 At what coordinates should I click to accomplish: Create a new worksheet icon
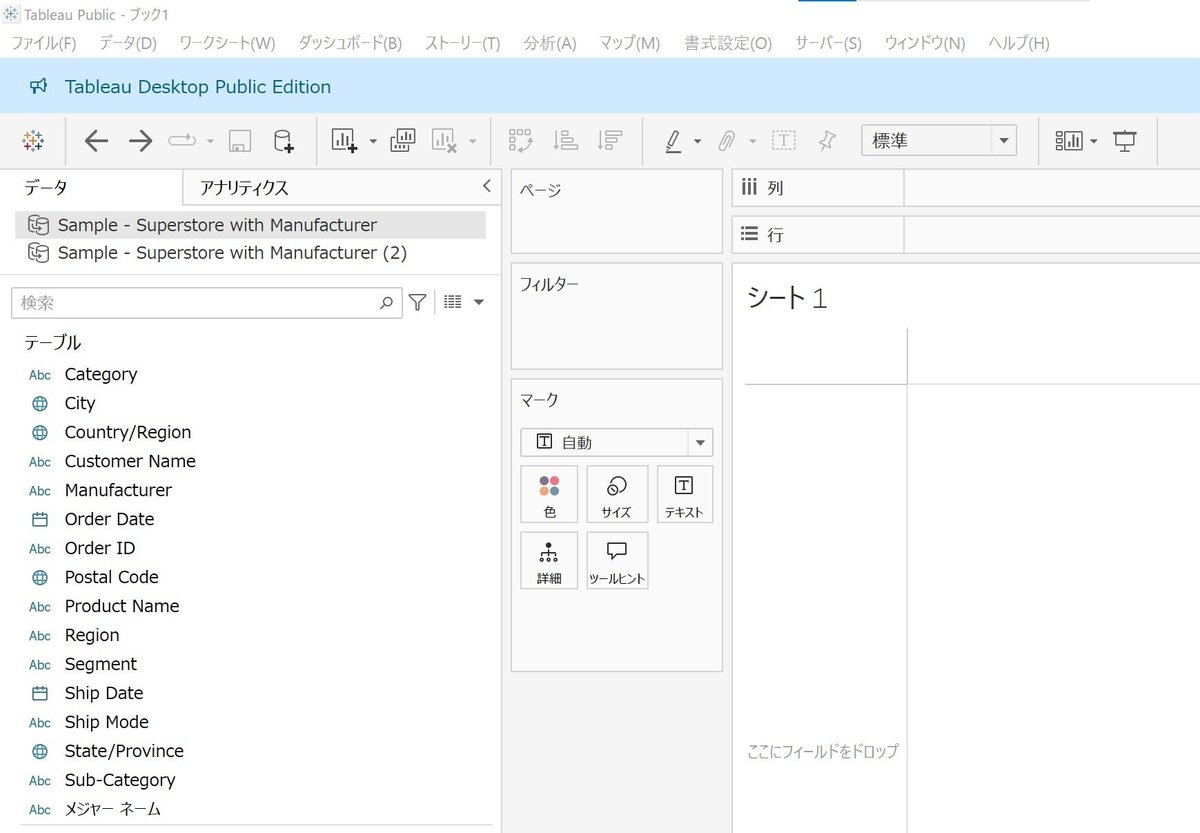pyautogui.click(x=345, y=141)
